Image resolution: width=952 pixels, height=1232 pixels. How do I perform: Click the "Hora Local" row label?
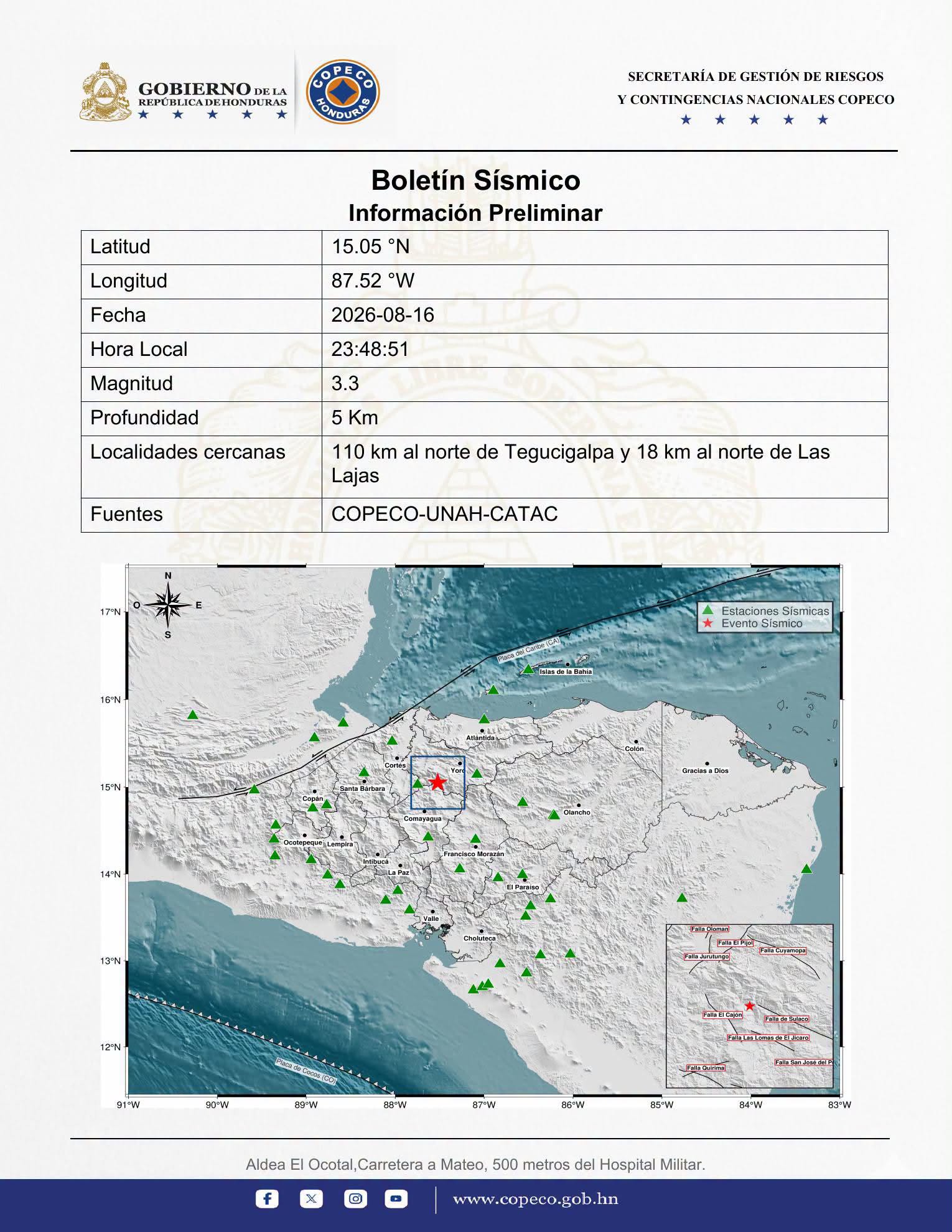139,349
